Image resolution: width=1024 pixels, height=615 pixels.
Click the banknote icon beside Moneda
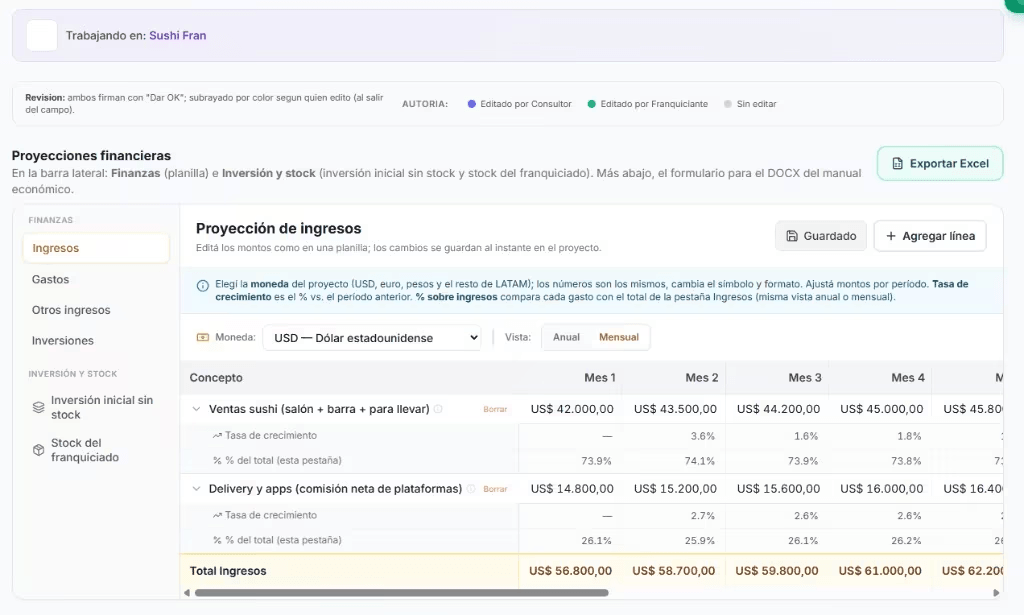click(203, 337)
